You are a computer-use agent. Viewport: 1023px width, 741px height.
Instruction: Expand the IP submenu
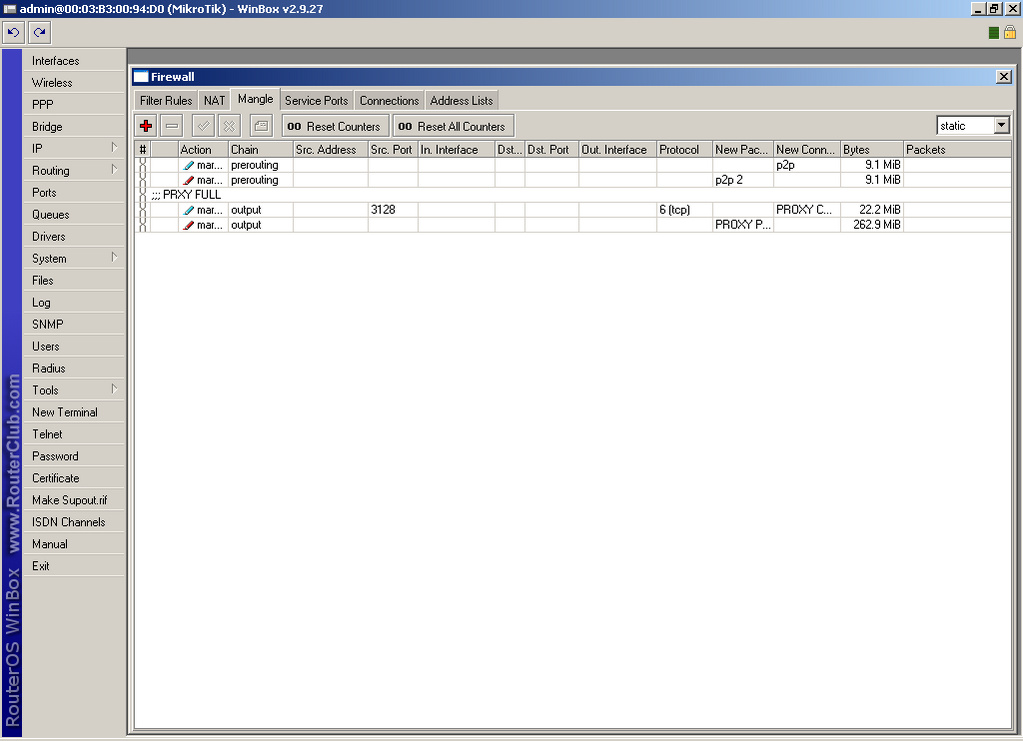point(114,147)
